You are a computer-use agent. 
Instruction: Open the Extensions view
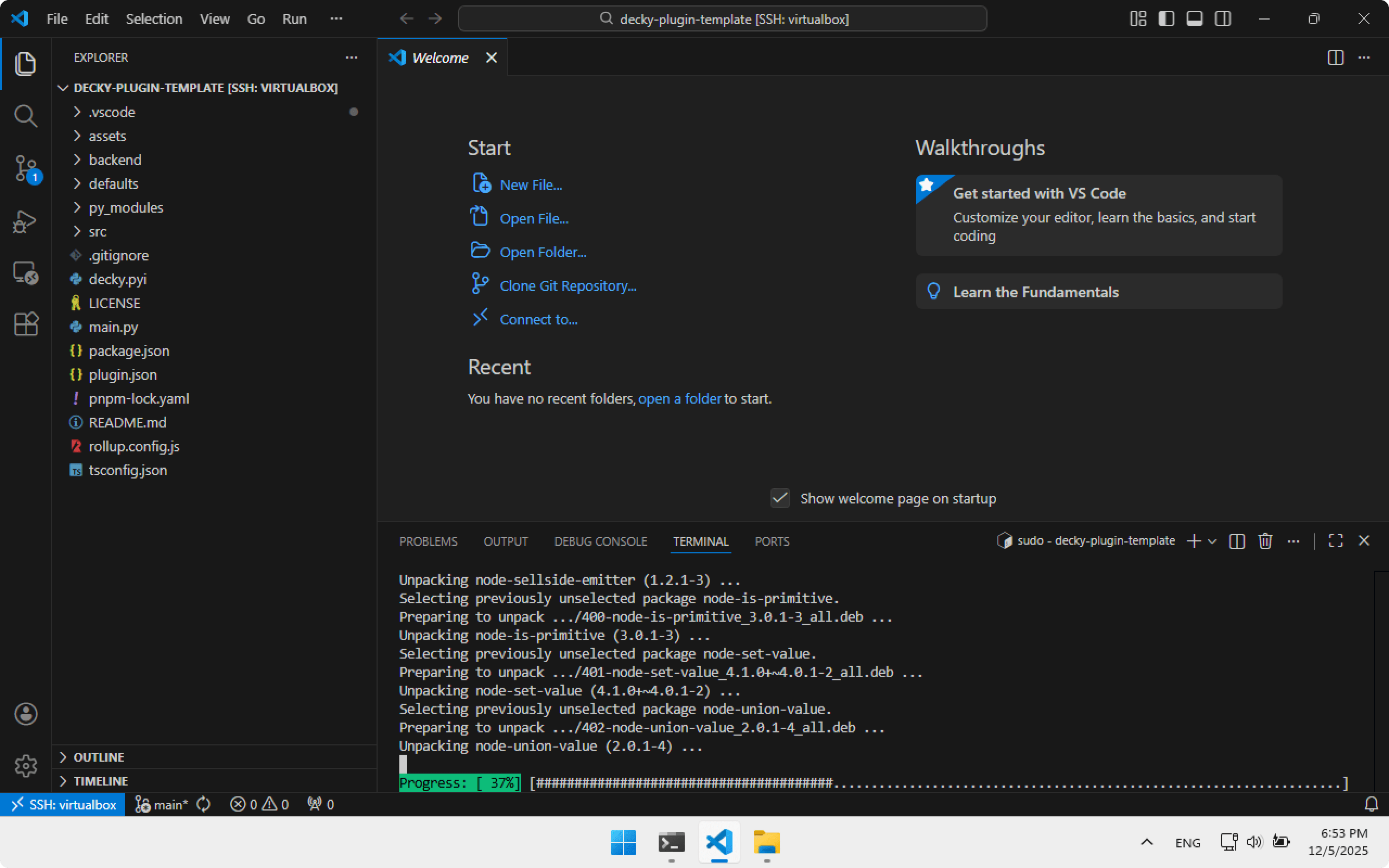point(26,324)
